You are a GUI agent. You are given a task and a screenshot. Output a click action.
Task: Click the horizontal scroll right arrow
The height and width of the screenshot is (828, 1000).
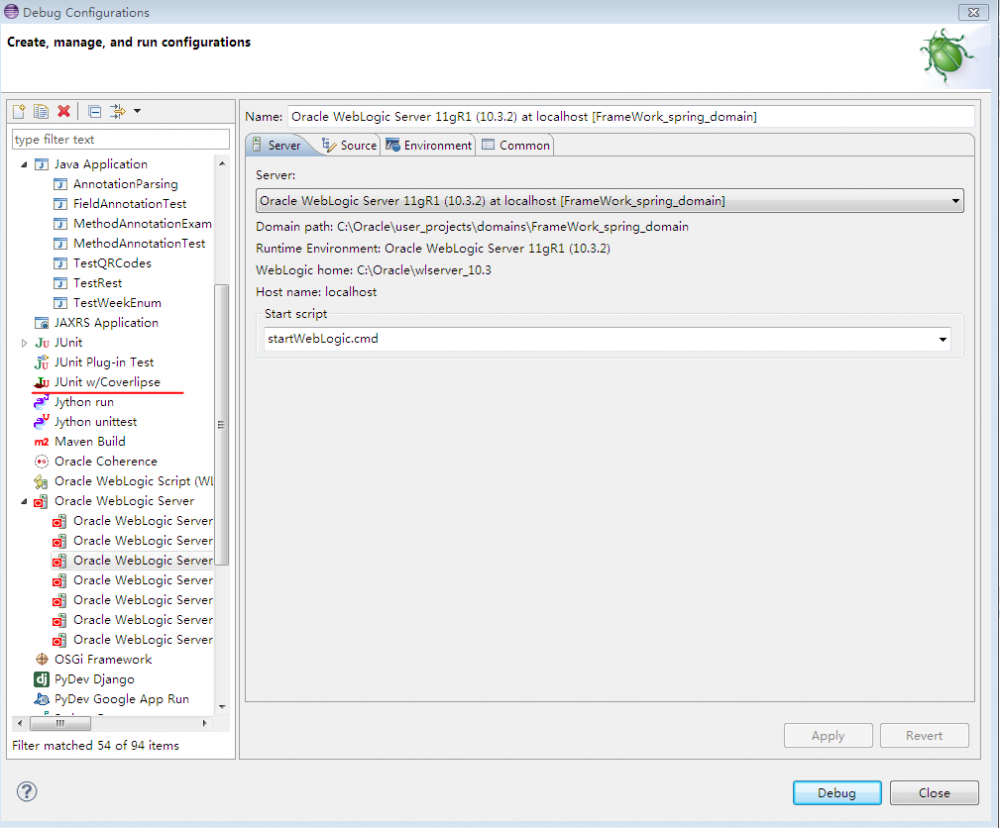click(x=204, y=723)
